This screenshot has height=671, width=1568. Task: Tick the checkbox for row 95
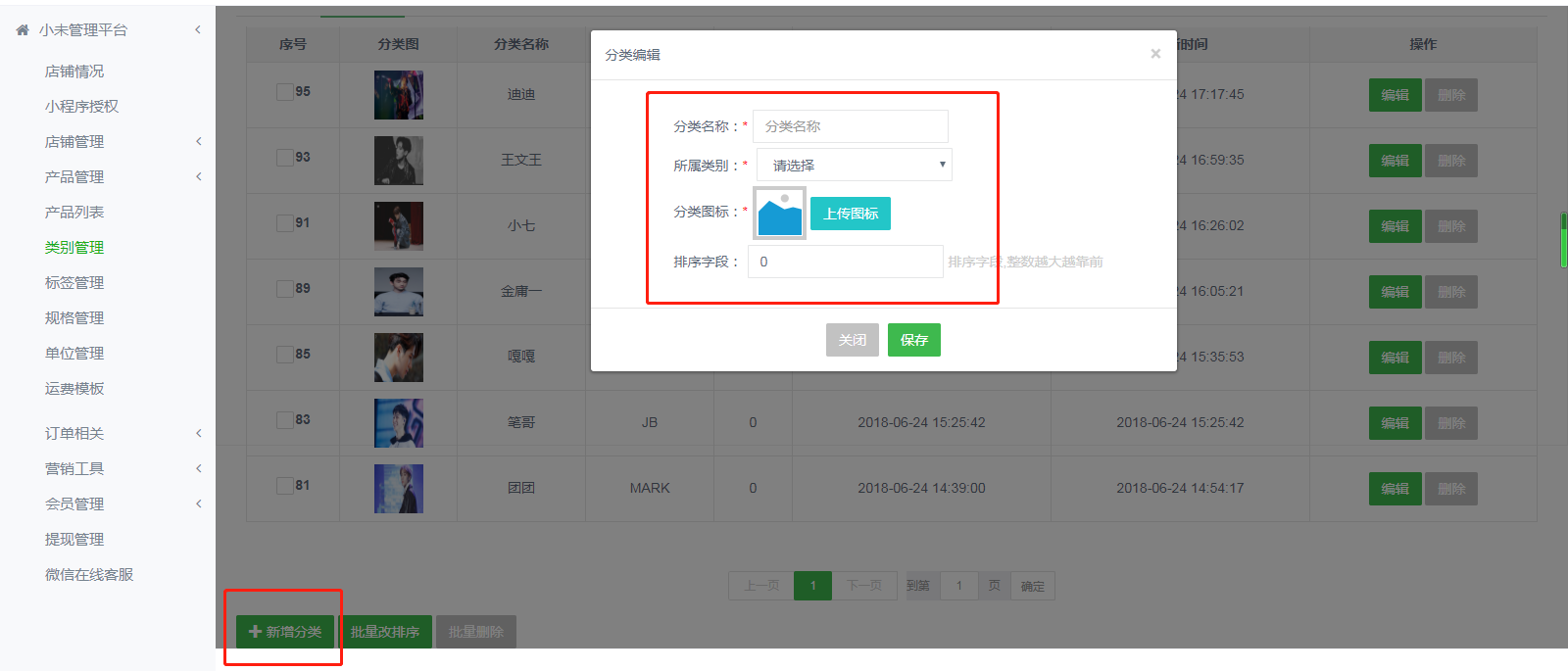pos(285,92)
